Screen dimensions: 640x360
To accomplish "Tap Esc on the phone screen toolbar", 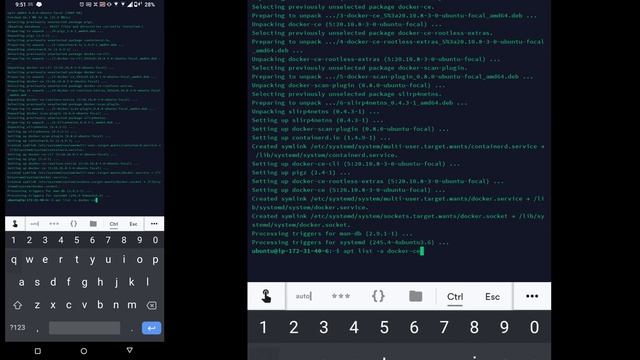I will point(133,224).
